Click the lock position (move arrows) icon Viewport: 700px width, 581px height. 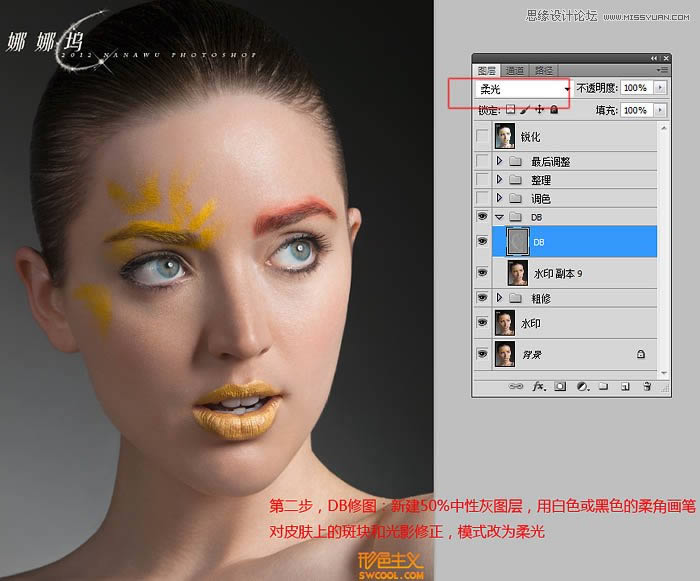[x=540, y=110]
